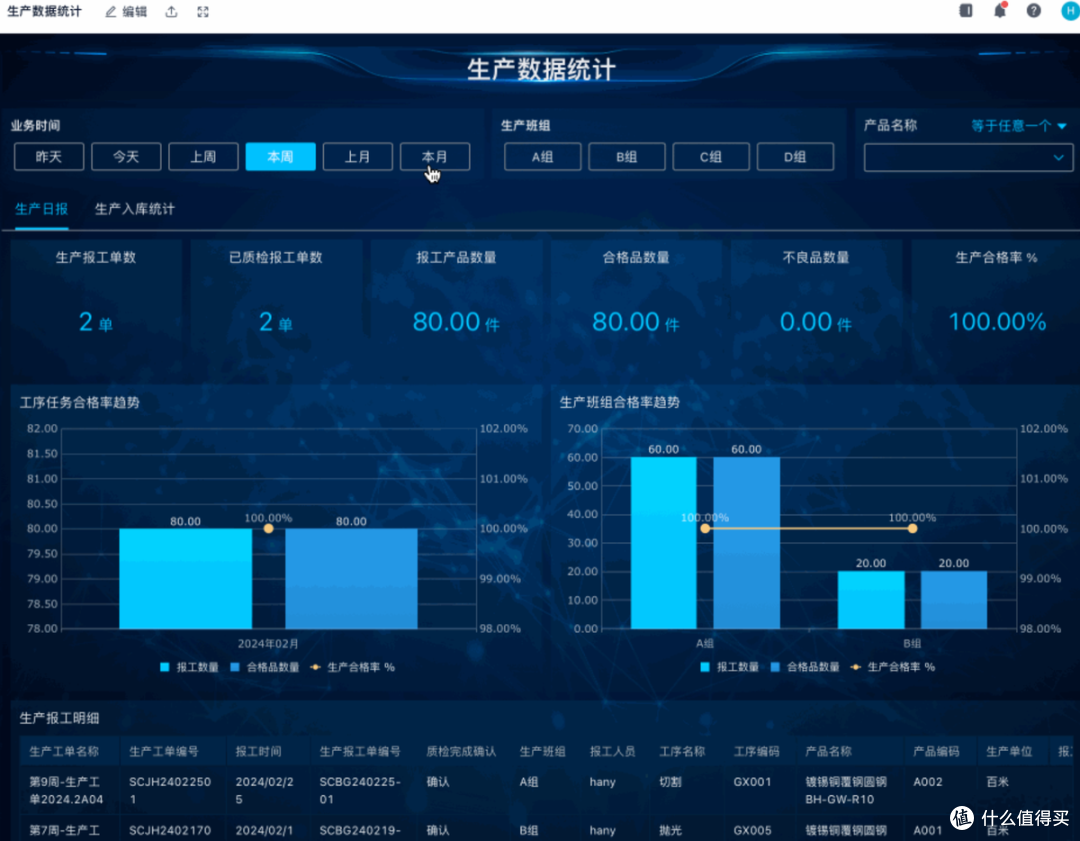Click the 不良品数量 0.00 件 value

816,322
